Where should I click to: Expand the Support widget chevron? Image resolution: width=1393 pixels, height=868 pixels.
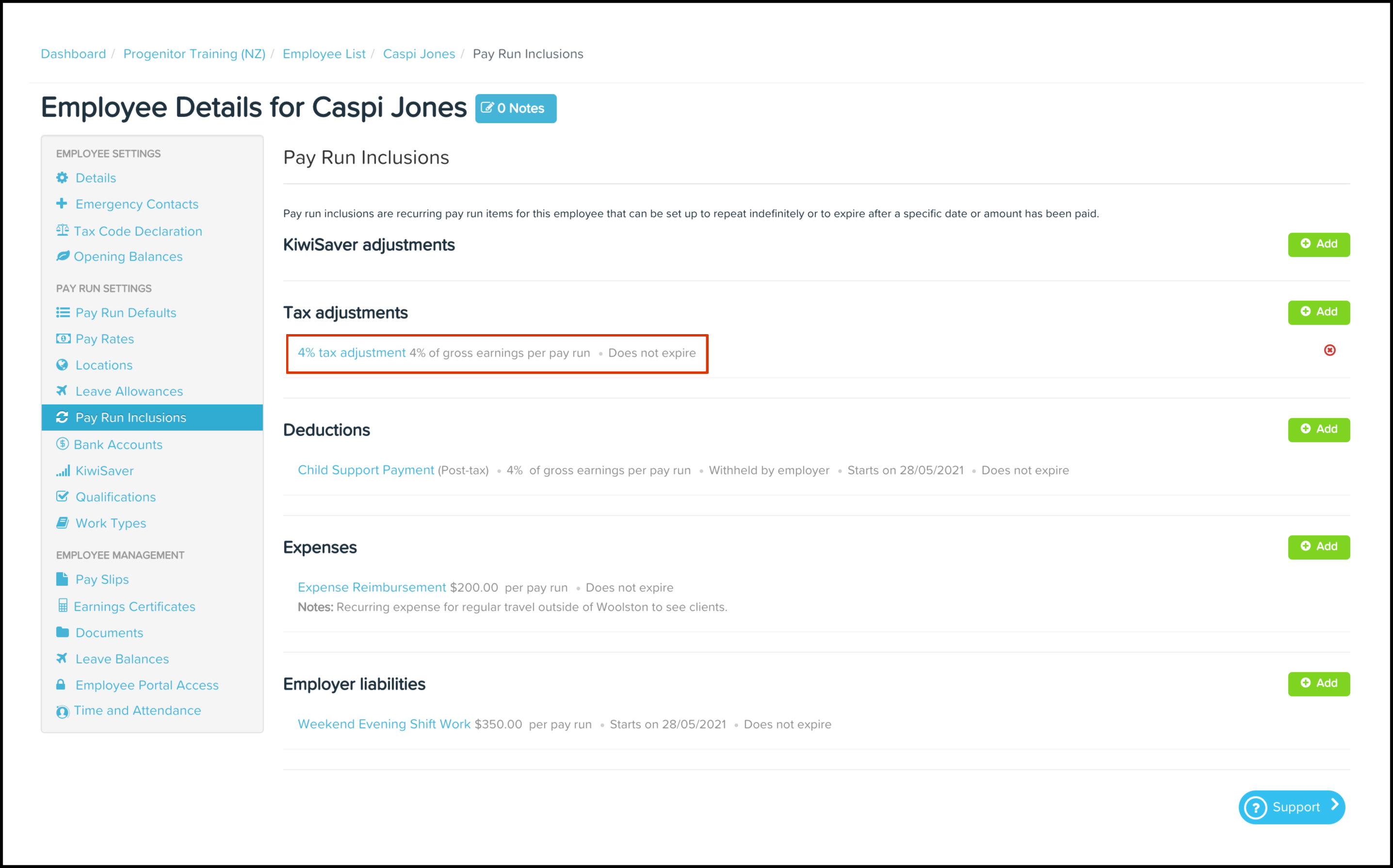[x=1335, y=805]
